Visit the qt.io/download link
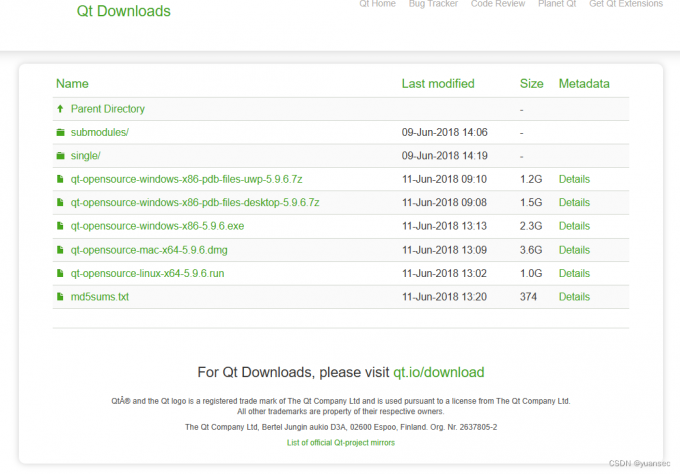Screen dimensions: 680x474 [x=438, y=372]
